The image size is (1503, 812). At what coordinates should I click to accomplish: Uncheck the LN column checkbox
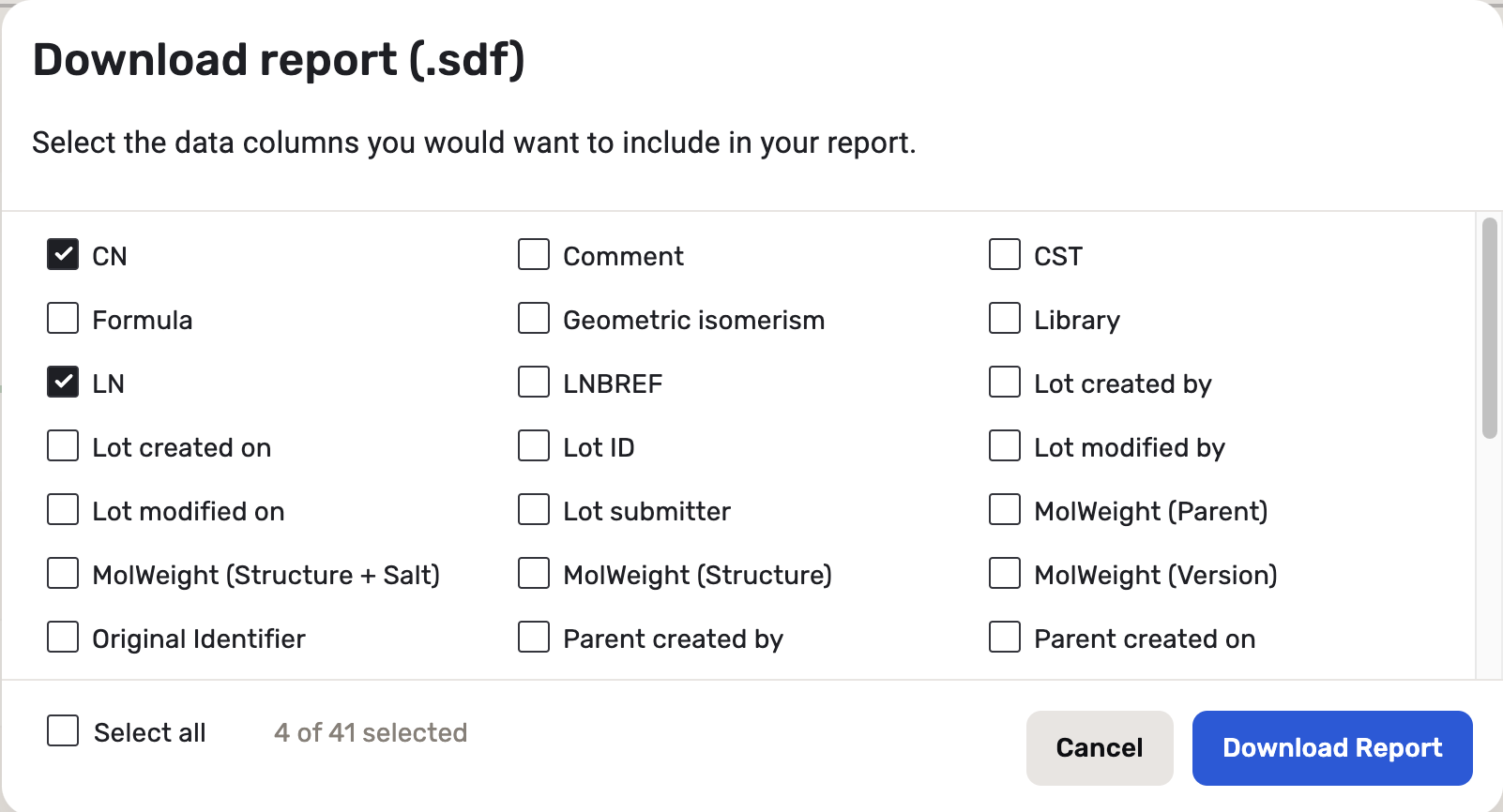tap(63, 382)
